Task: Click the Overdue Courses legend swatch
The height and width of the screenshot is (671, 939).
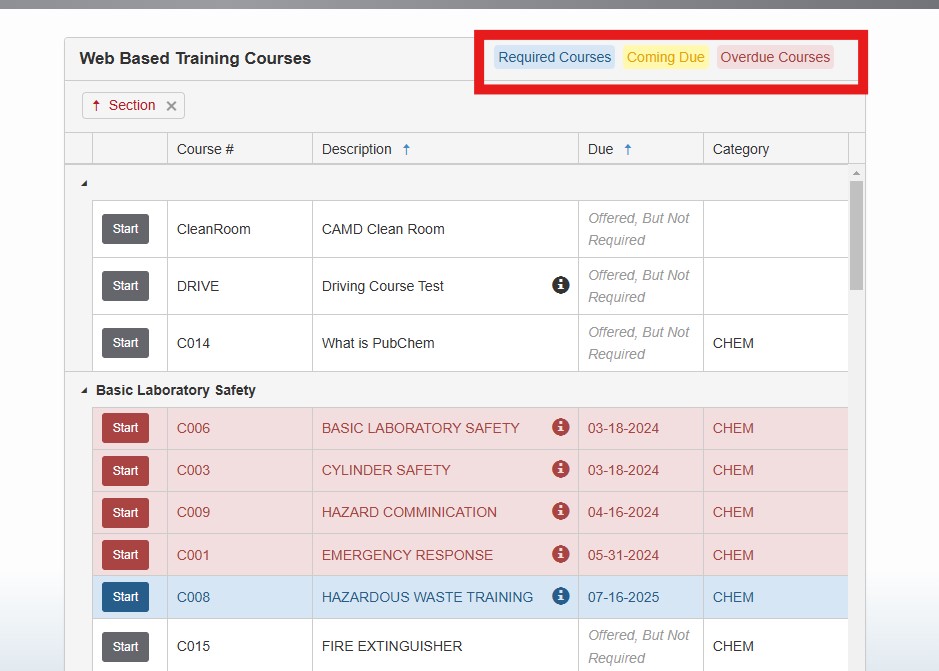Action: pos(775,57)
